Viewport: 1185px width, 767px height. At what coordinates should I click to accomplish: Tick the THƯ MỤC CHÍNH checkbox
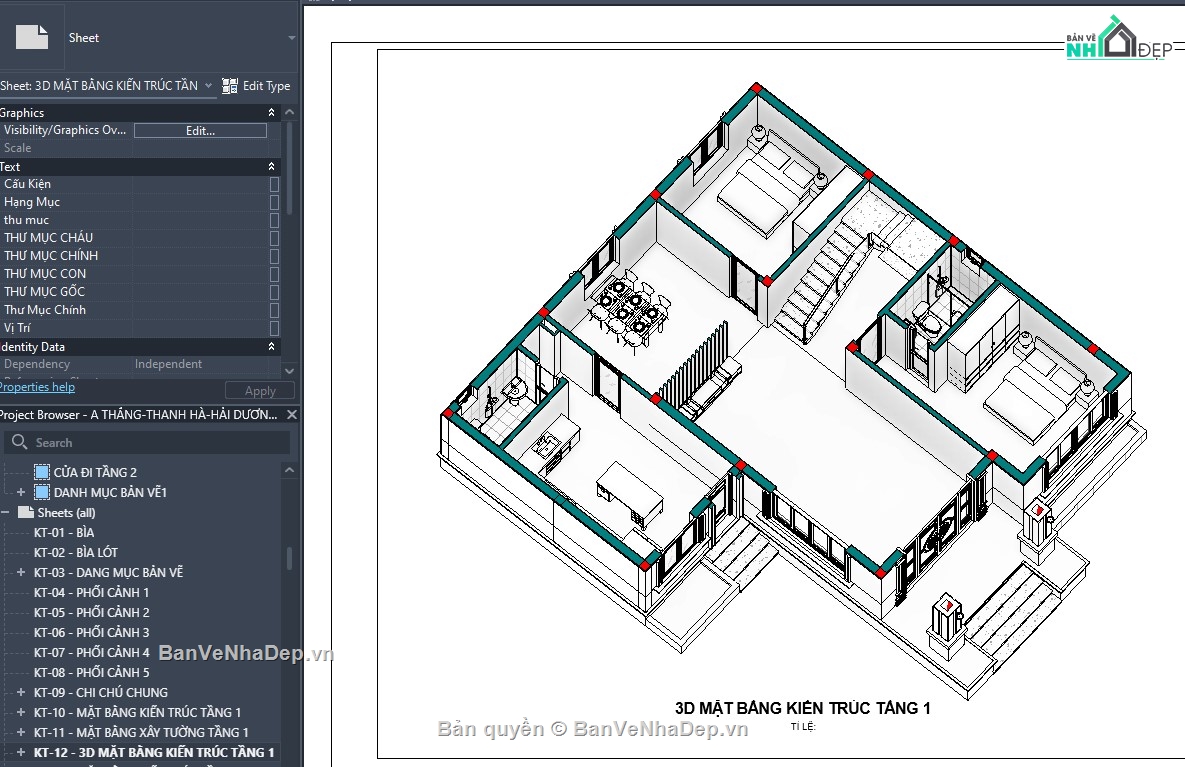(x=274, y=256)
